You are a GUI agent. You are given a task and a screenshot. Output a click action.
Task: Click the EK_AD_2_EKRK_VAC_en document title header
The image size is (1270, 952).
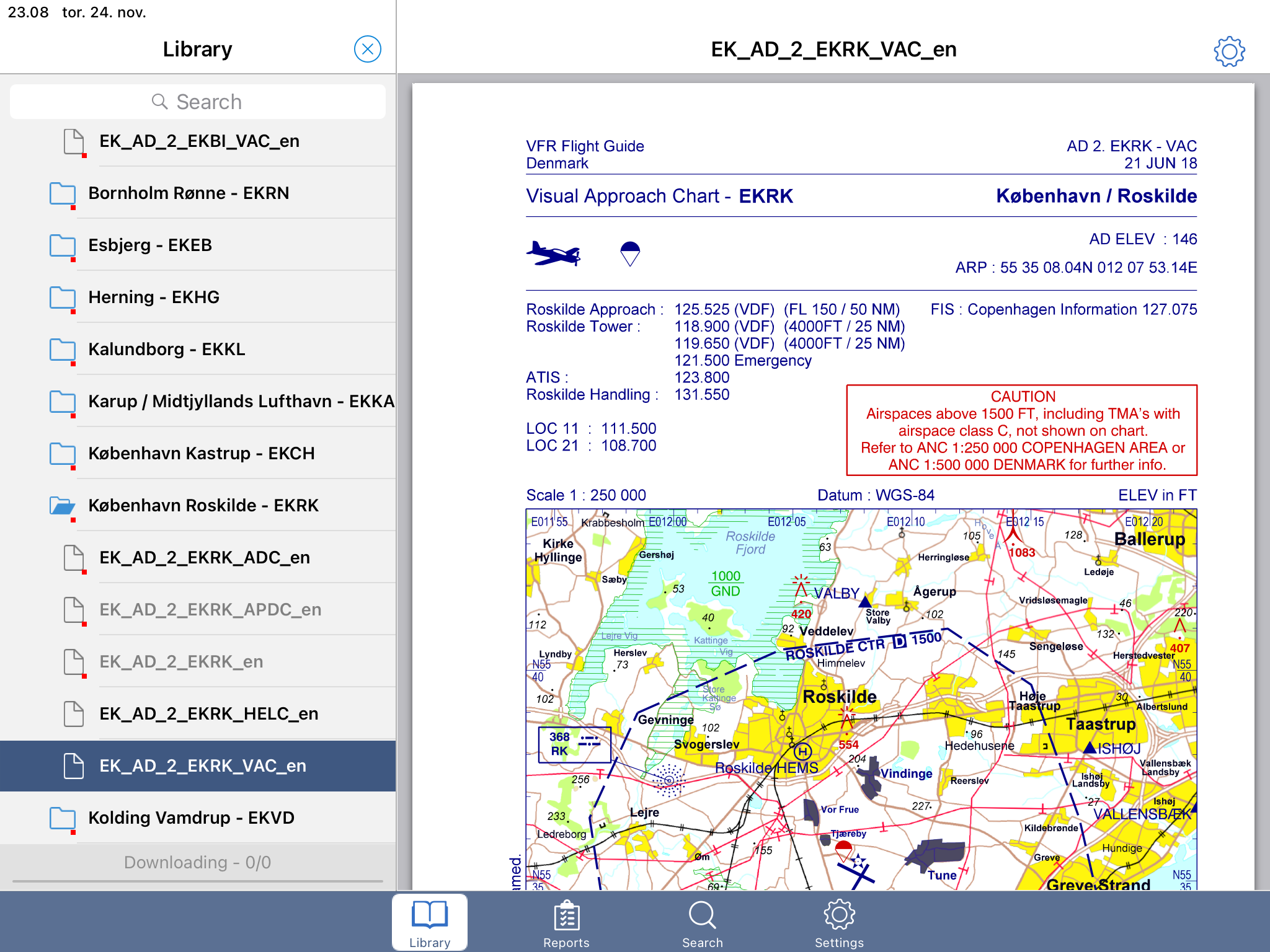point(833,50)
